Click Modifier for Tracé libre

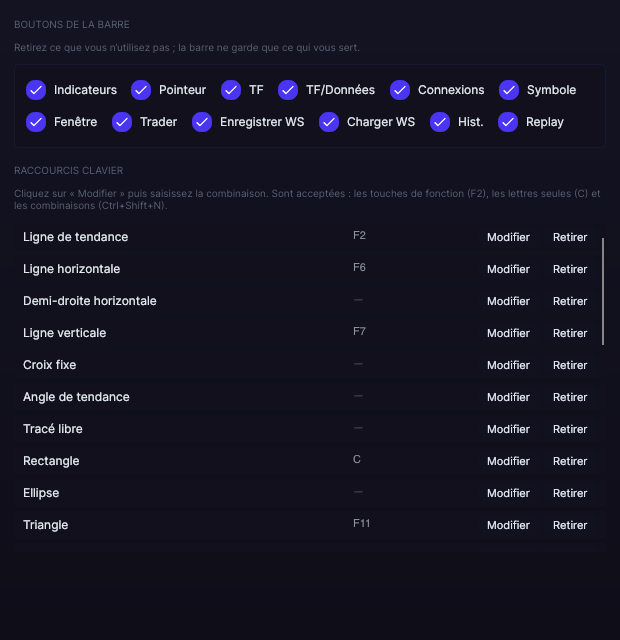tap(508, 429)
